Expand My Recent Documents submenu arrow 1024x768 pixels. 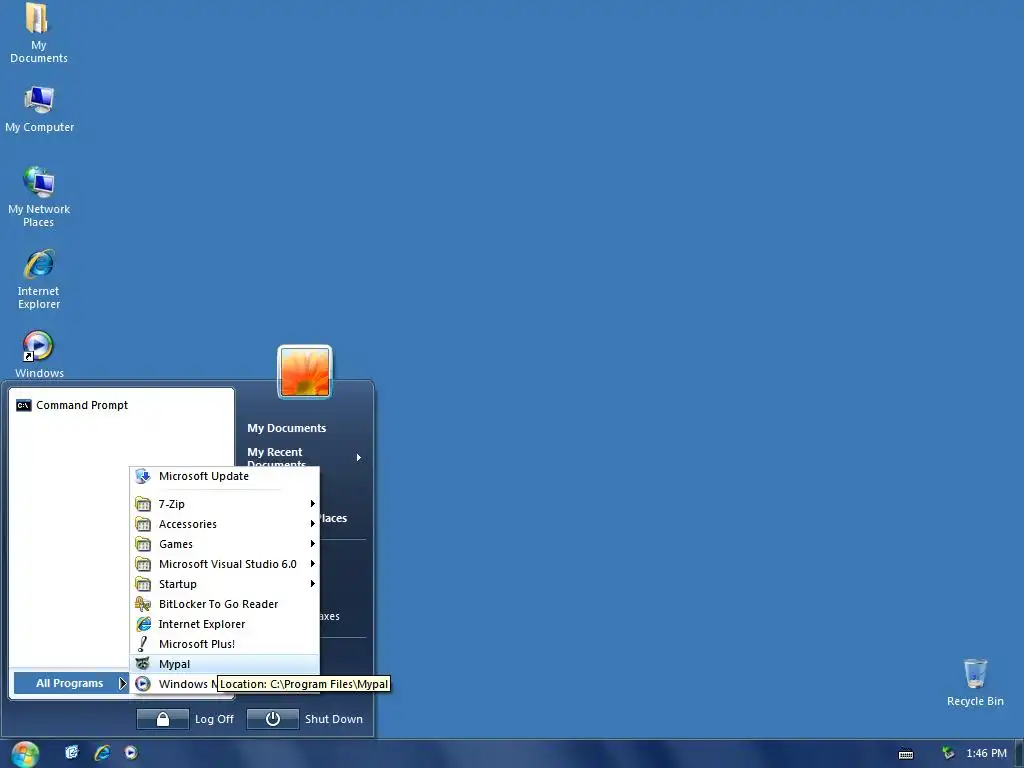pos(359,458)
